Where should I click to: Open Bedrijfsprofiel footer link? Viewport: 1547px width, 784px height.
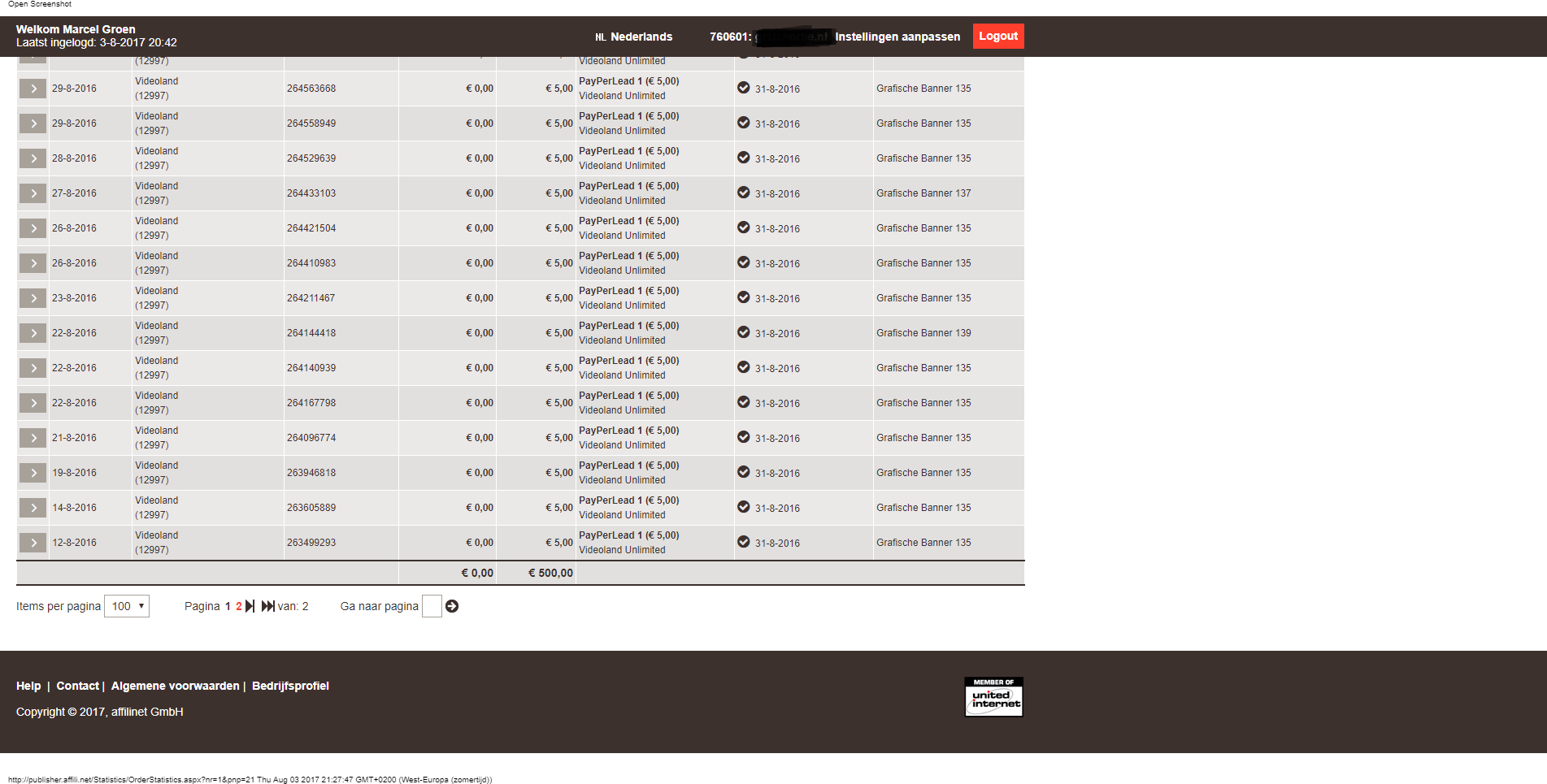(x=290, y=686)
